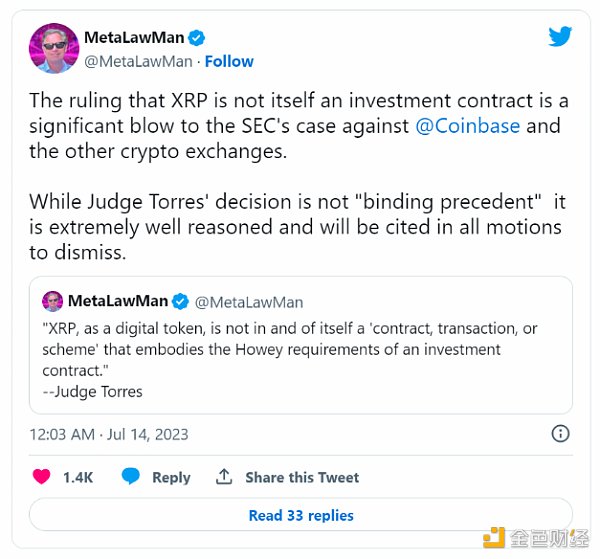Open the small avatar in quoted tweet

[52, 301]
